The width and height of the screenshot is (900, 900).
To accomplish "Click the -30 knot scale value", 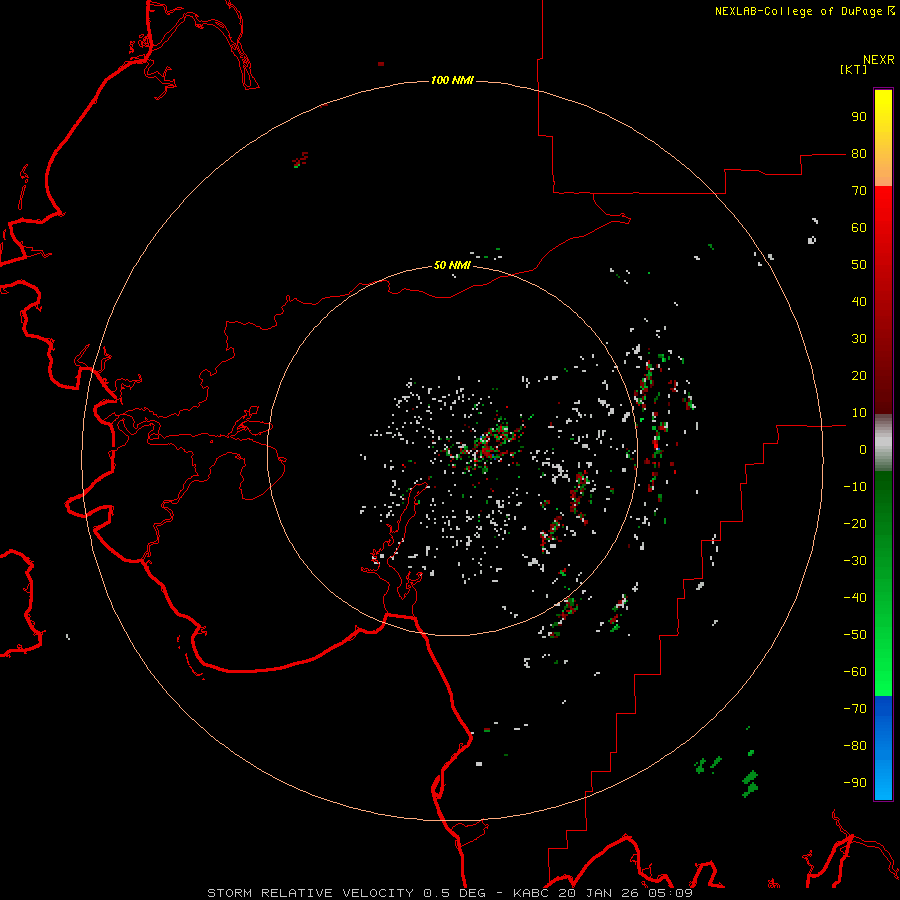I will (855, 561).
